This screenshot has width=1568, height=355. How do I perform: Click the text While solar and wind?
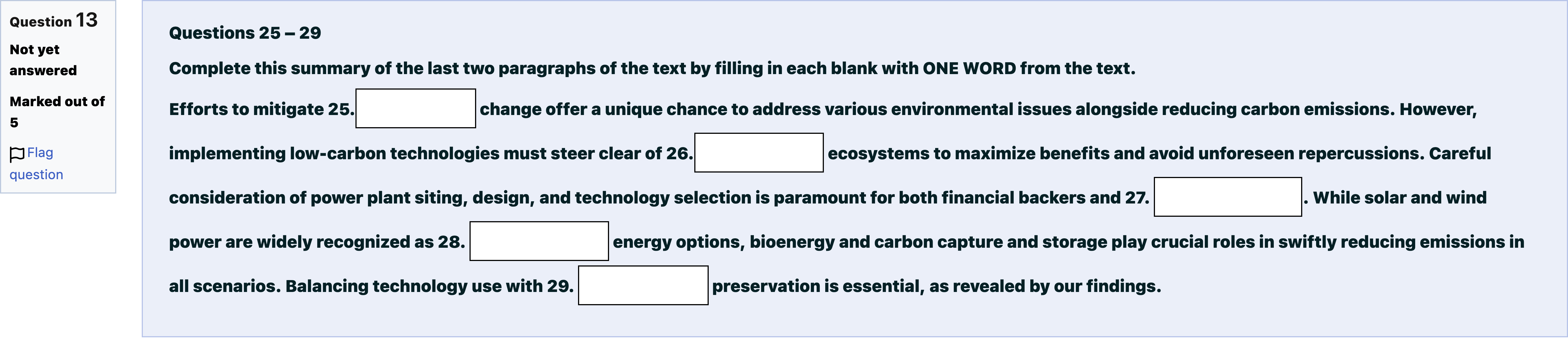[x=1399, y=198]
